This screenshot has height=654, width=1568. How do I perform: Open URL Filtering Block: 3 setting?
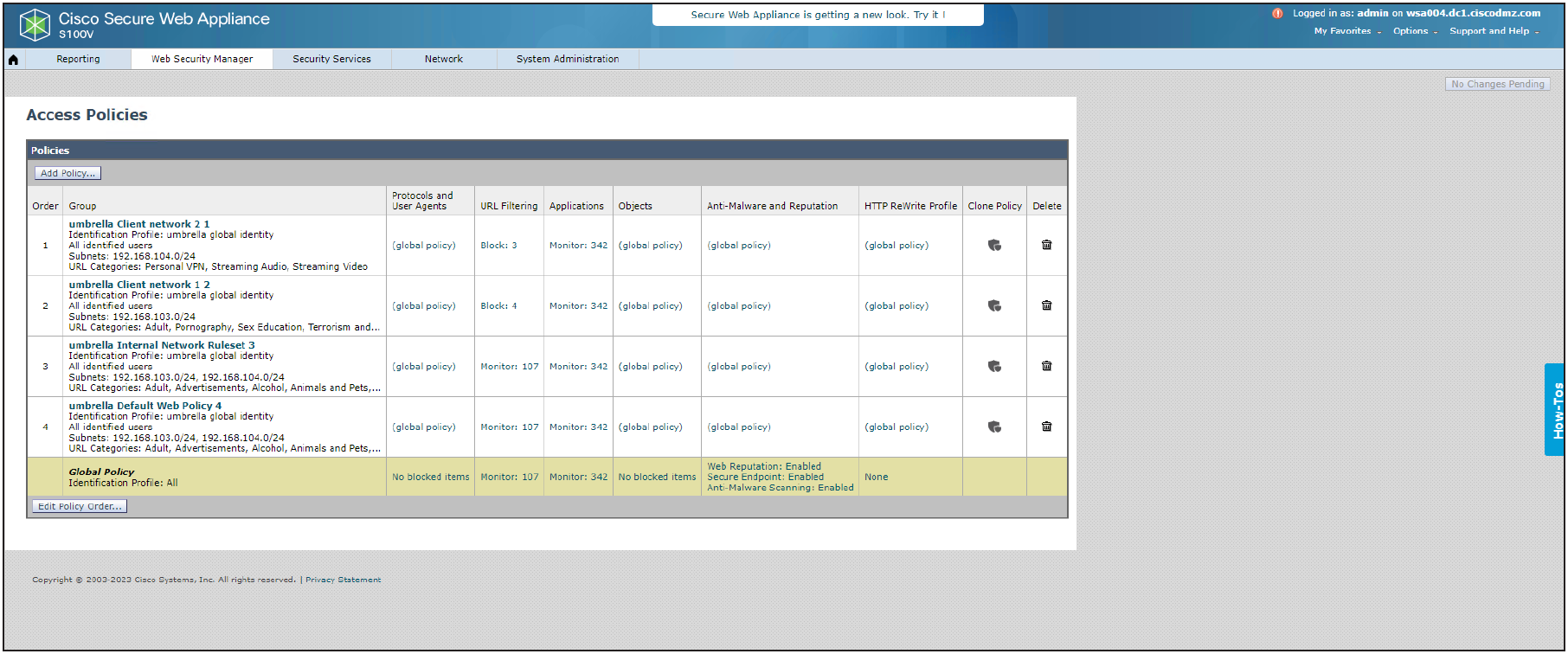tap(498, 246)
